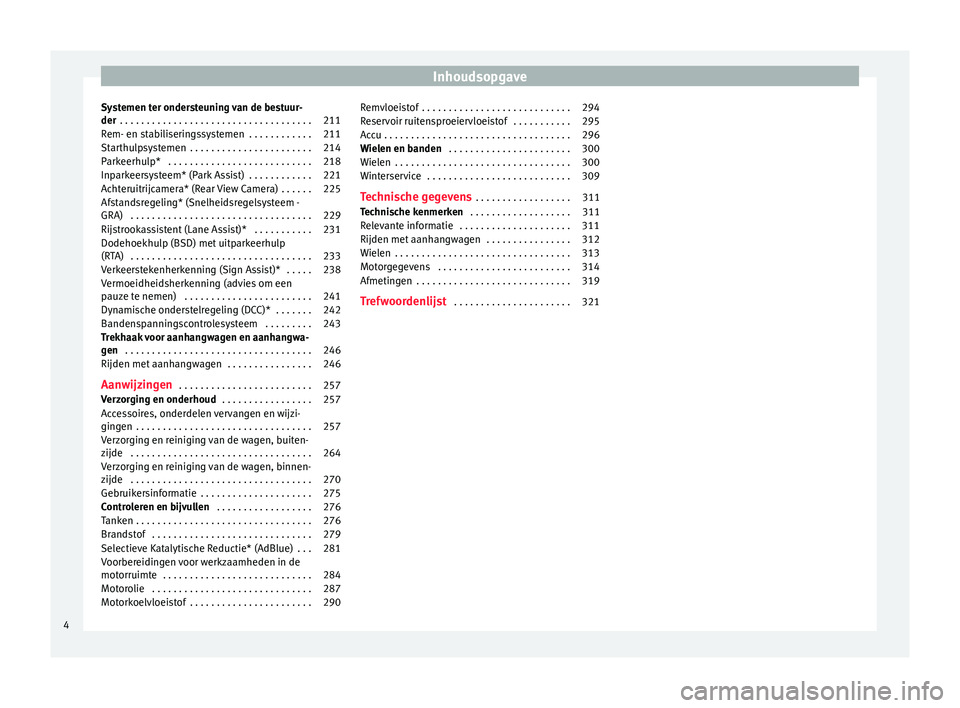Click the red Aanwijzingen chapter heading
The height and width of the screenshot is (708, 960).
[136, 385]
